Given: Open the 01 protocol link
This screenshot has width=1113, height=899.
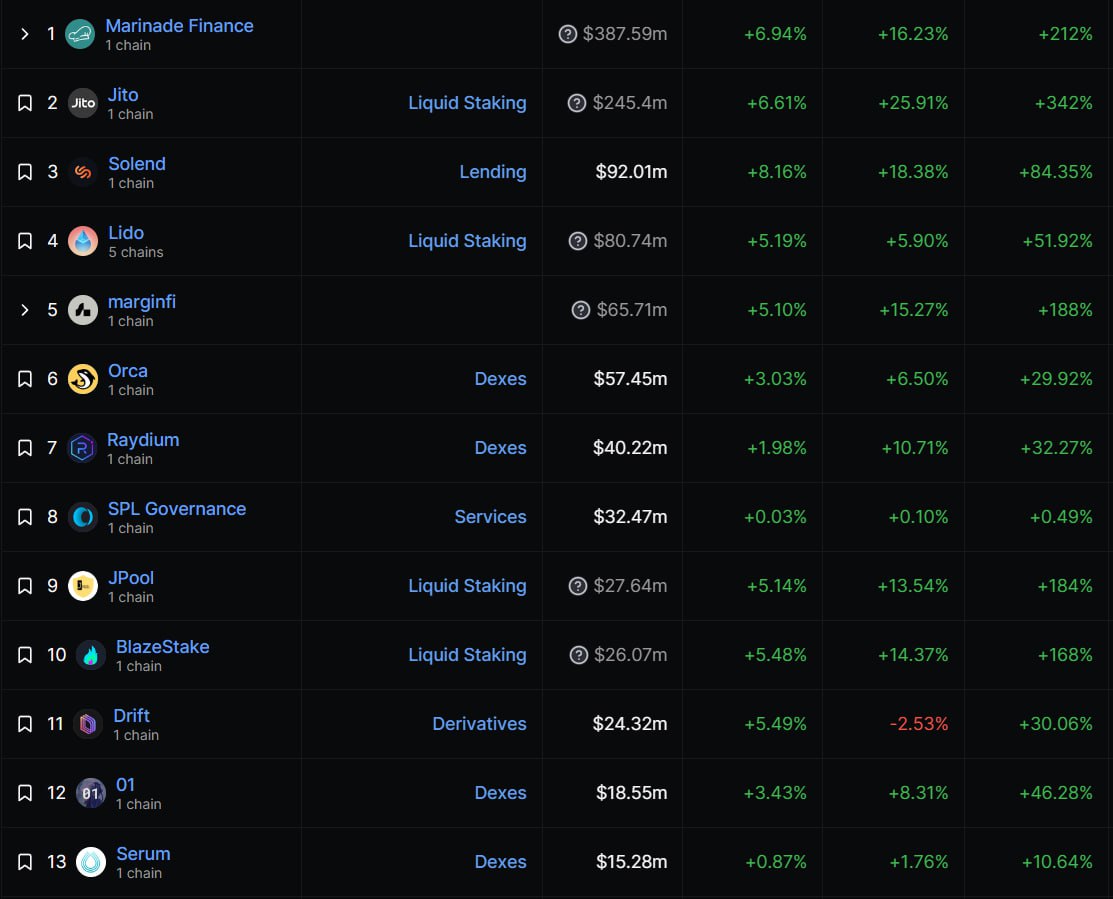Looking at the screenshot, I should point(125,784).
